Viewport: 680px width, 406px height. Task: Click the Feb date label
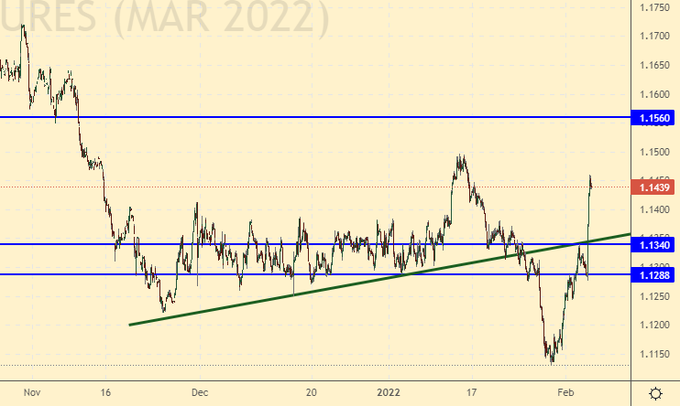566,393
